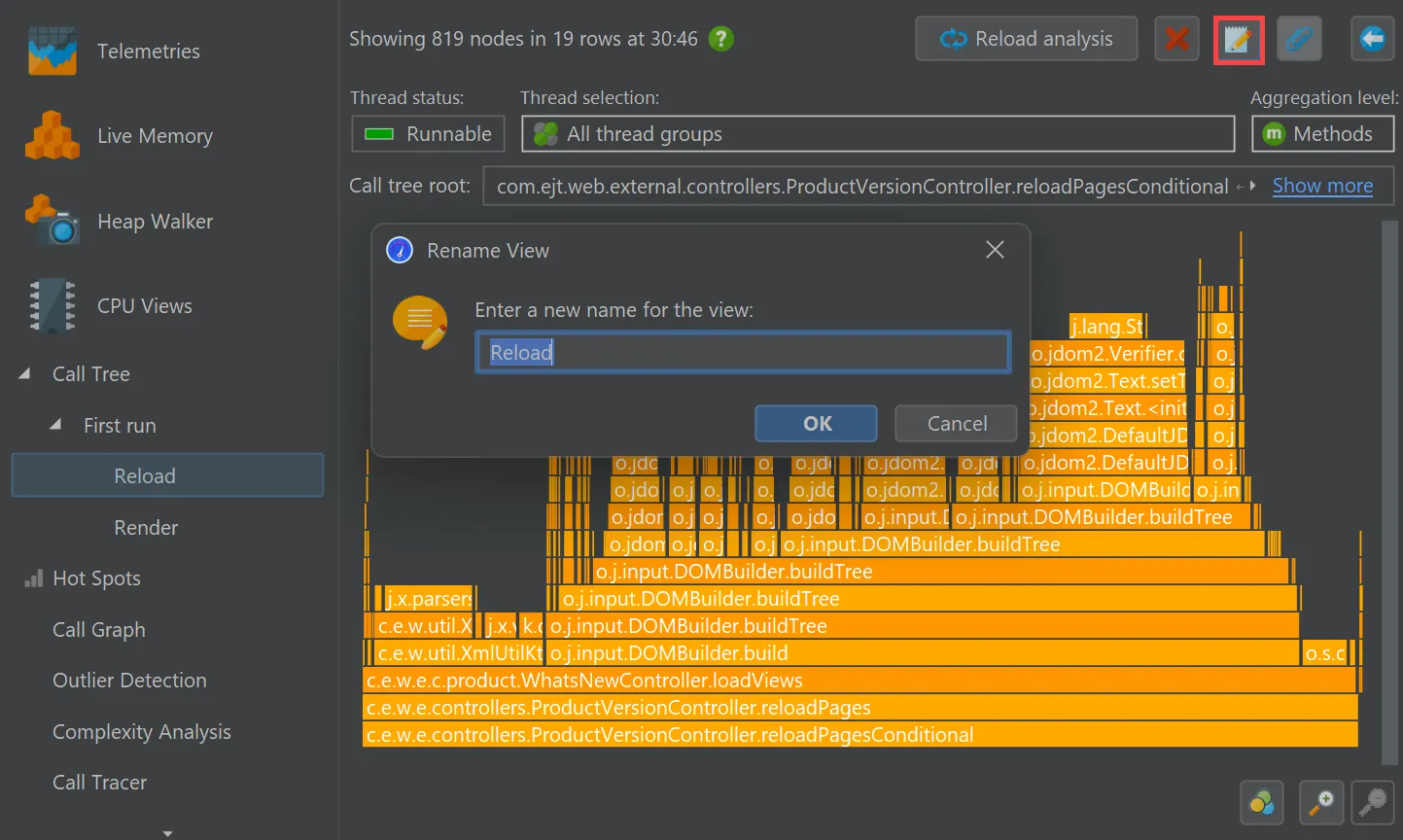Click WhatsNewController.loadViews flame bar
This screenshot has width=1403, height=840.
click(860, 681)
